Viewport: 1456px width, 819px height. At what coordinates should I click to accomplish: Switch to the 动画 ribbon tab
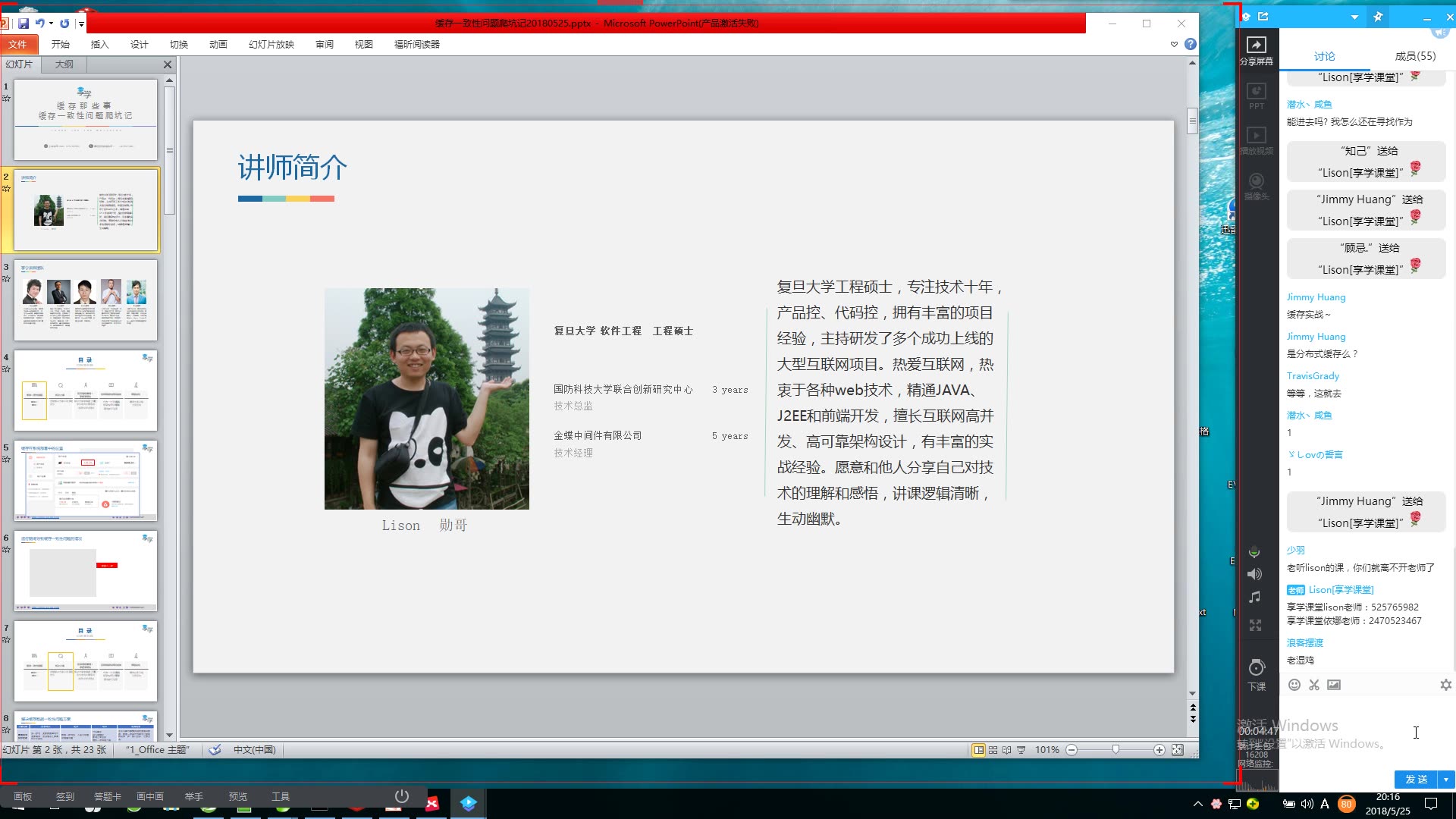click(x=218, y=44)
